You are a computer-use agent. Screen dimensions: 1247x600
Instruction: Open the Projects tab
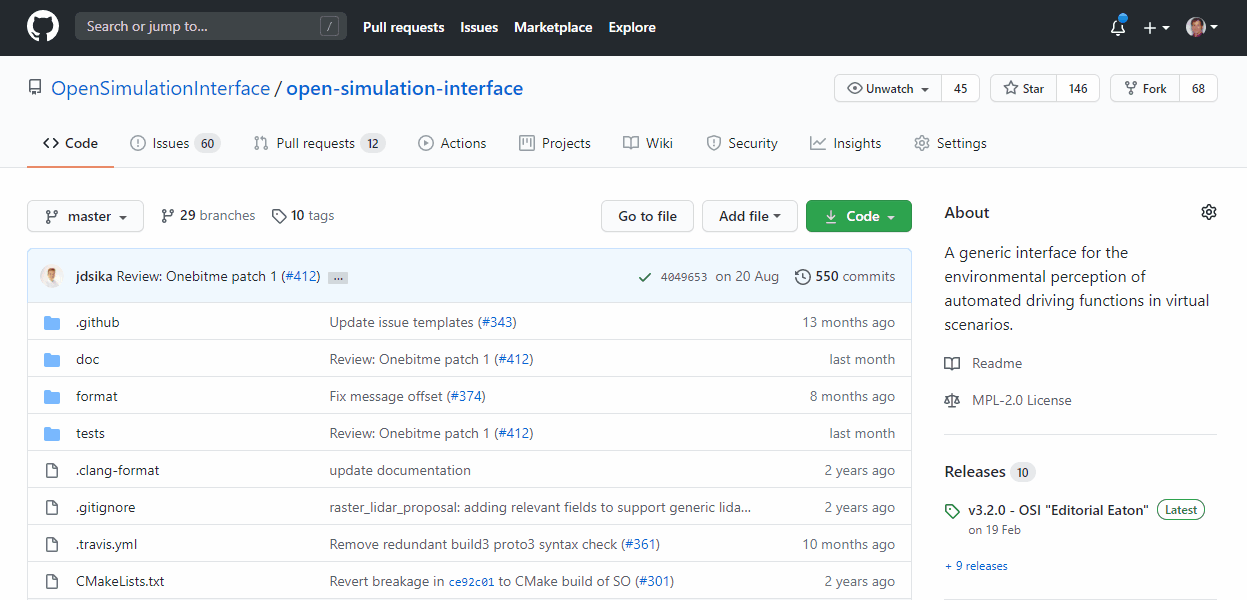[555, 143]
